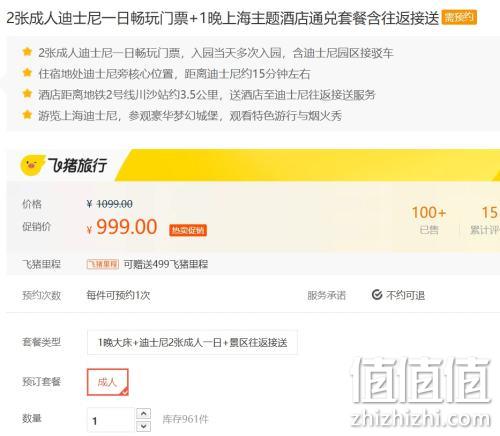
Task: Click the 热卖促销 red promotion tag
Action: pos(188,230)
